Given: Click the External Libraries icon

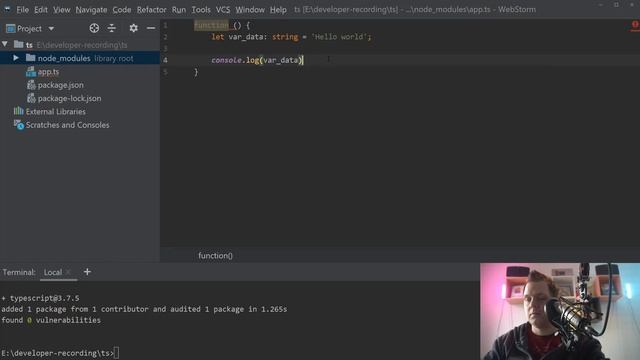Looking at the screenshot, I should tap(18, 111).
